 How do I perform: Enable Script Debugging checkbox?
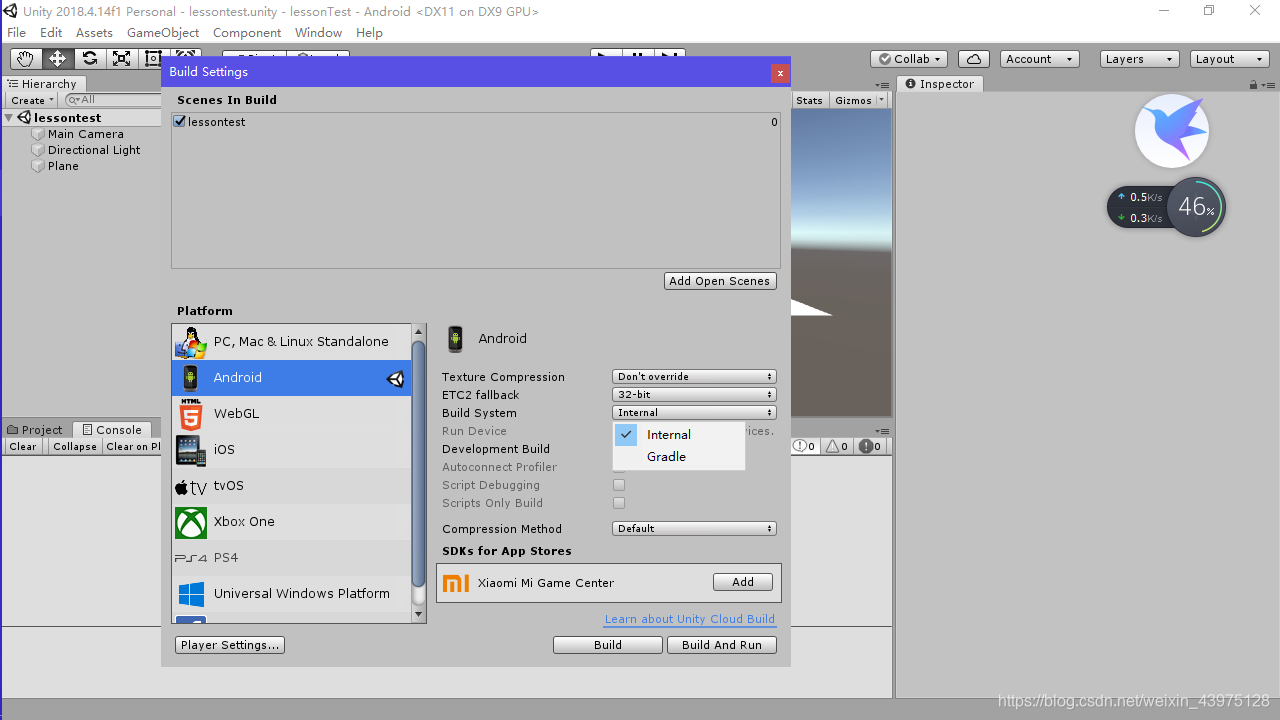619,485
